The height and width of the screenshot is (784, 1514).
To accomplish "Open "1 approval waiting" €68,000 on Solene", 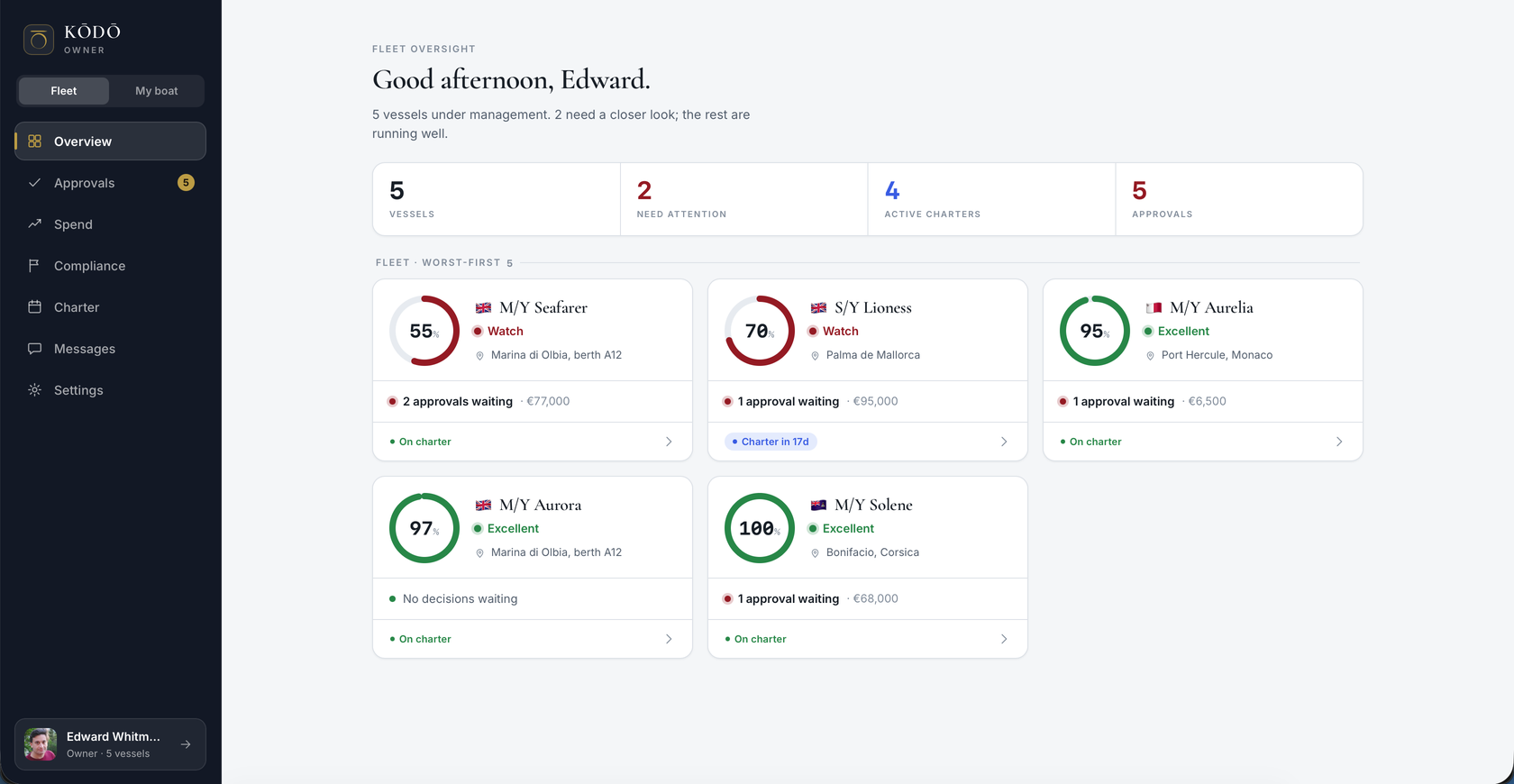I will [x=789, y=599].
